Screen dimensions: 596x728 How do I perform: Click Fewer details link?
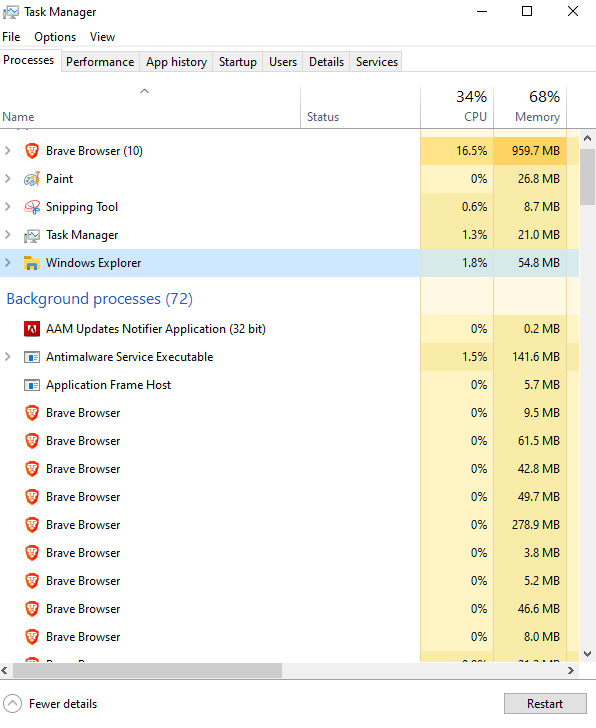point(63,704)
